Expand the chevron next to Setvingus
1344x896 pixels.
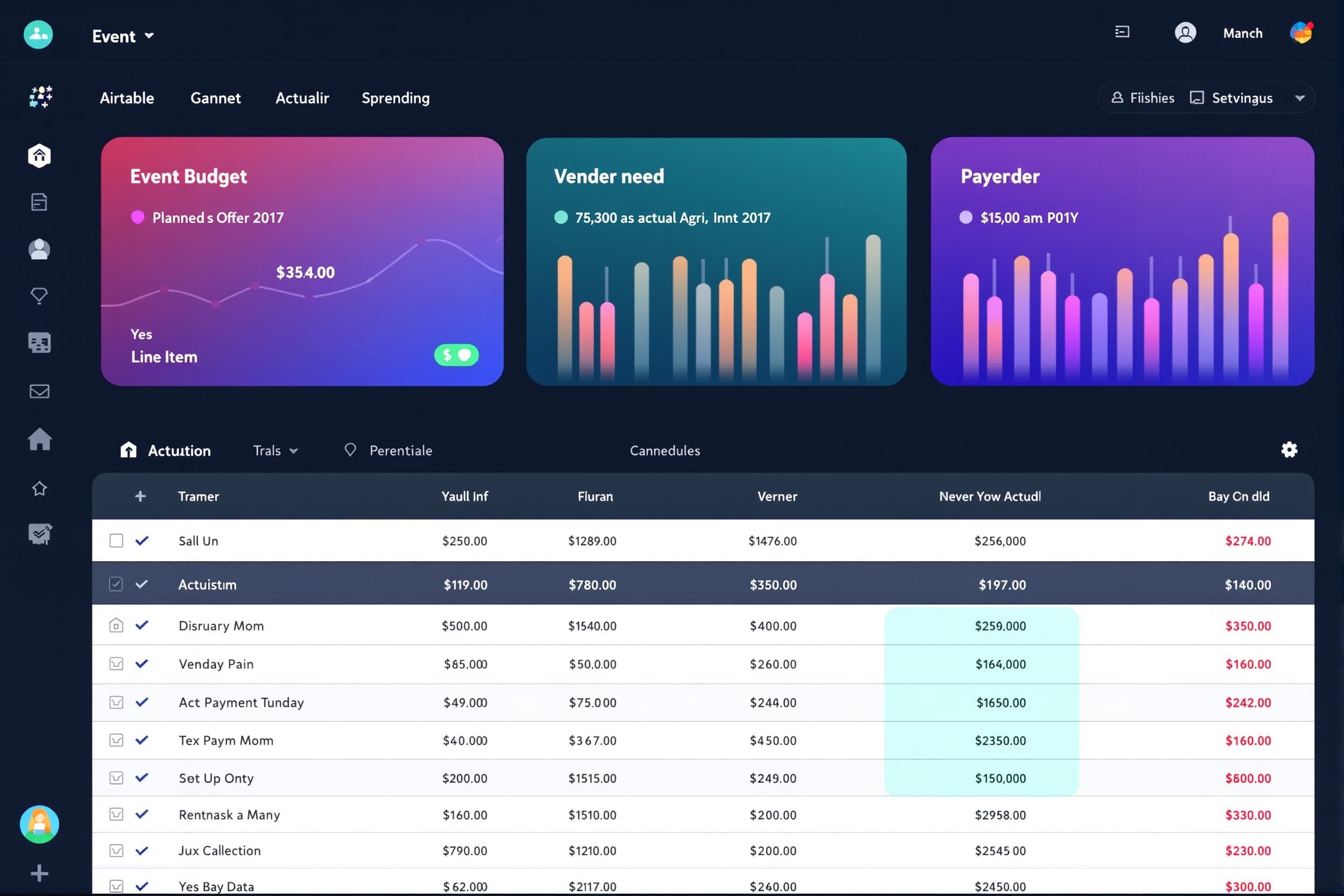(1299, 99)
